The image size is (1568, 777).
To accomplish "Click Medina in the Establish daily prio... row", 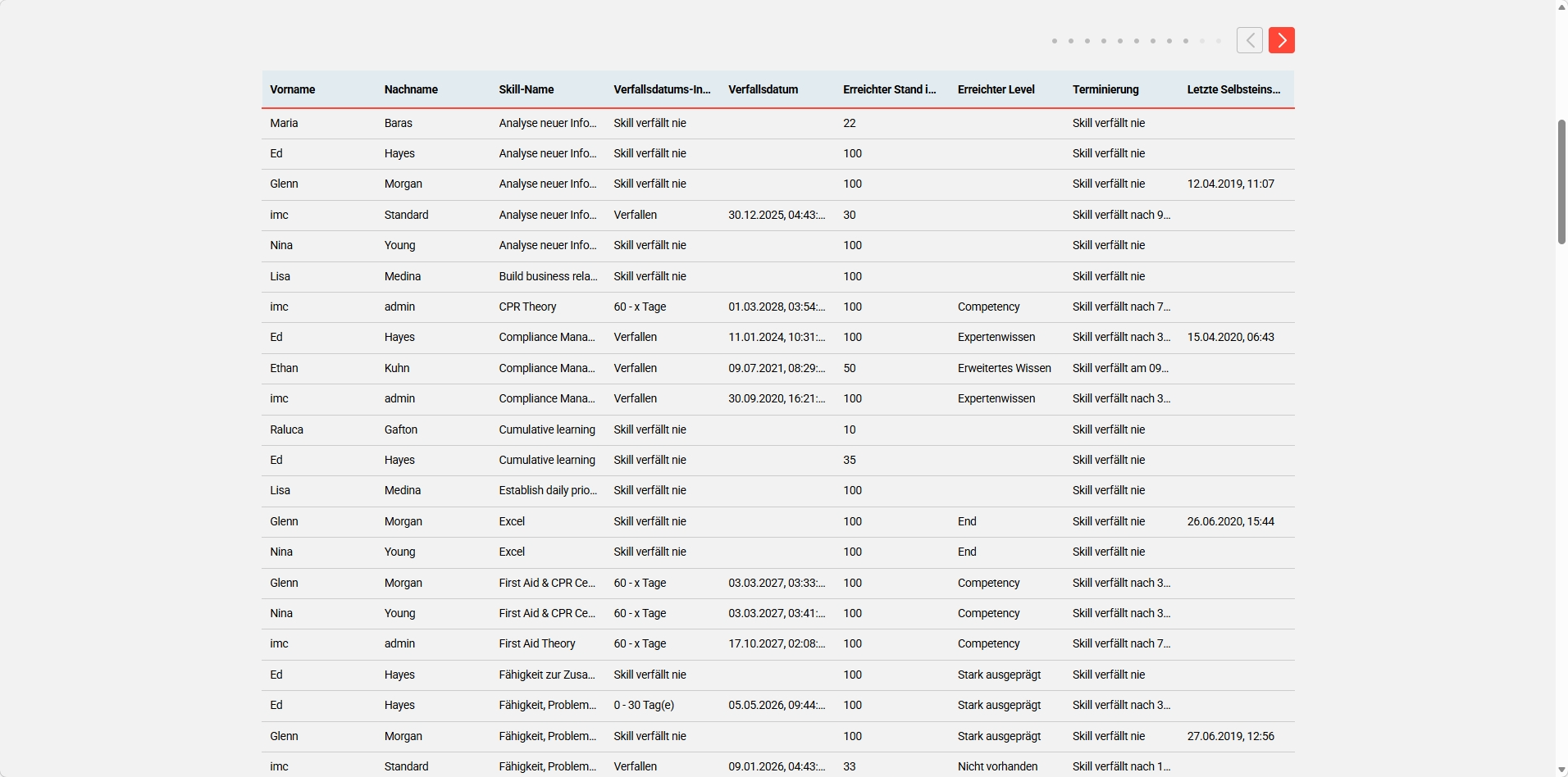I will coord(403,490).
